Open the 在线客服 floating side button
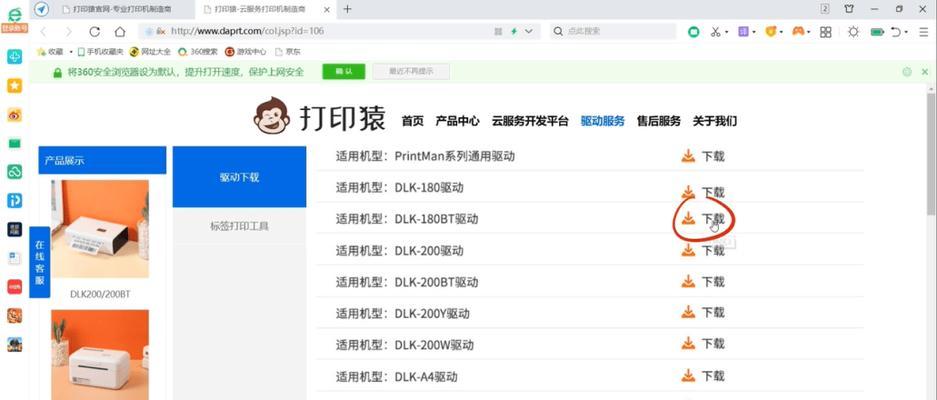The width and height of the screenshot is (937, 400). (39, 262)
